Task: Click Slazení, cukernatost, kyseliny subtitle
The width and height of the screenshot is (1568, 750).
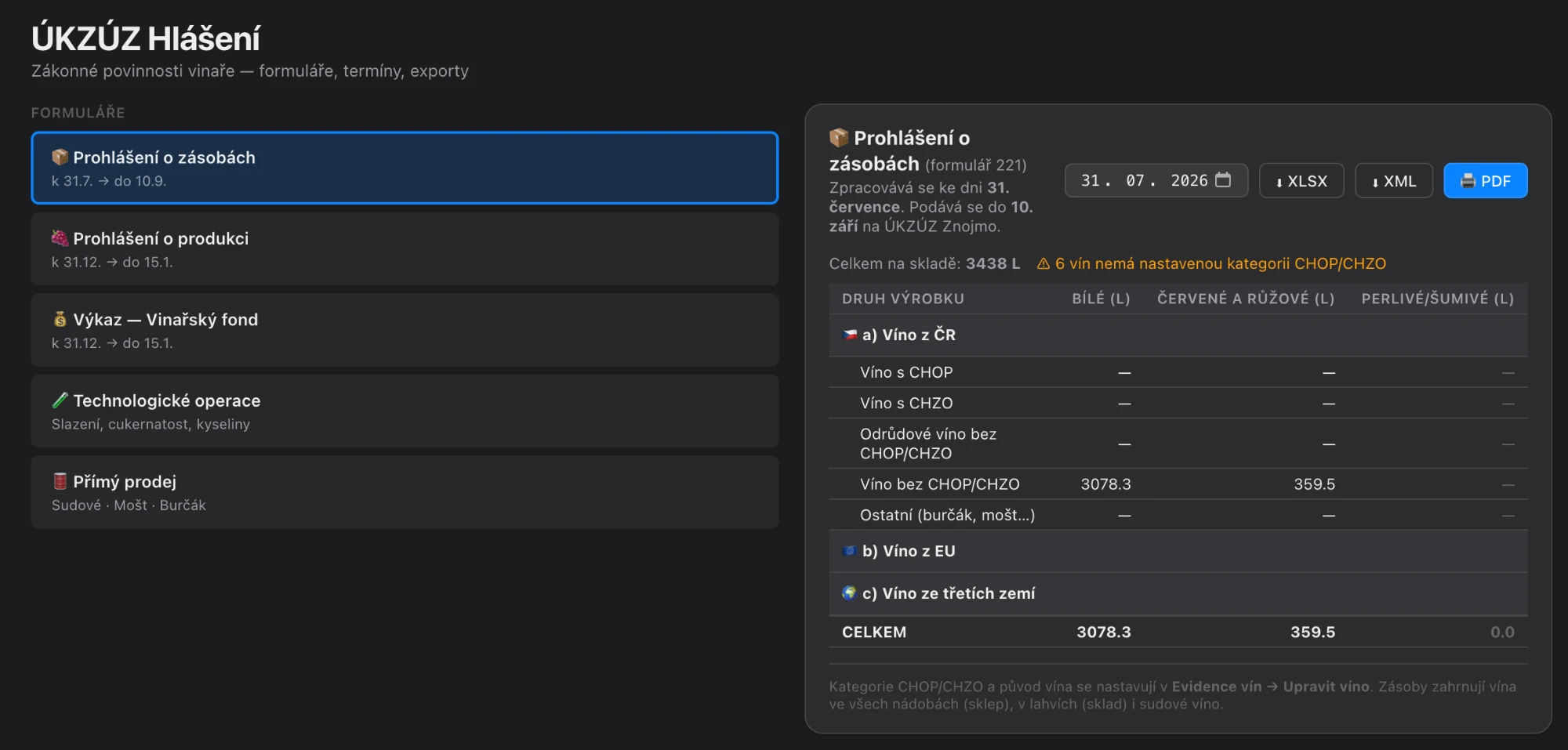Action: pos(151,424)
